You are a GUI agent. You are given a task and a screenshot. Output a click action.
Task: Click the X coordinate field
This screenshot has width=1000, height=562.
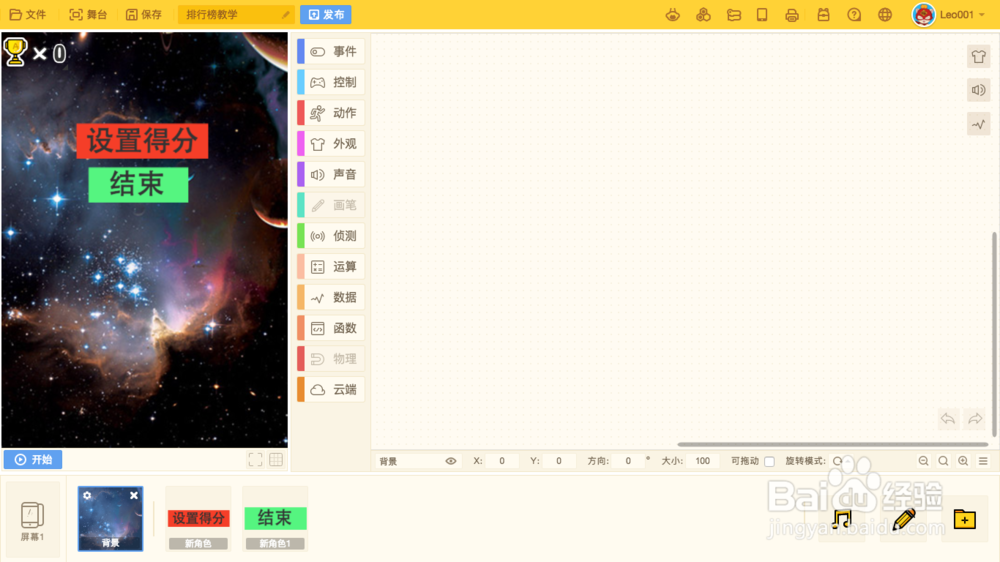click(x=502, y=461)
